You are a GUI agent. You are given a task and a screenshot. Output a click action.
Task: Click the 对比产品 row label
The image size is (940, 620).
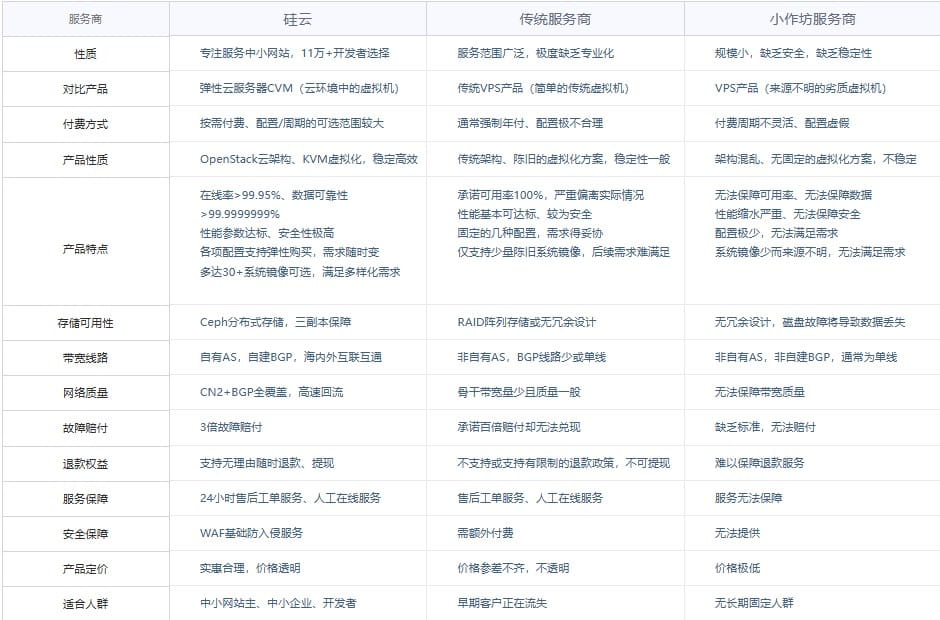coord(87,87)
